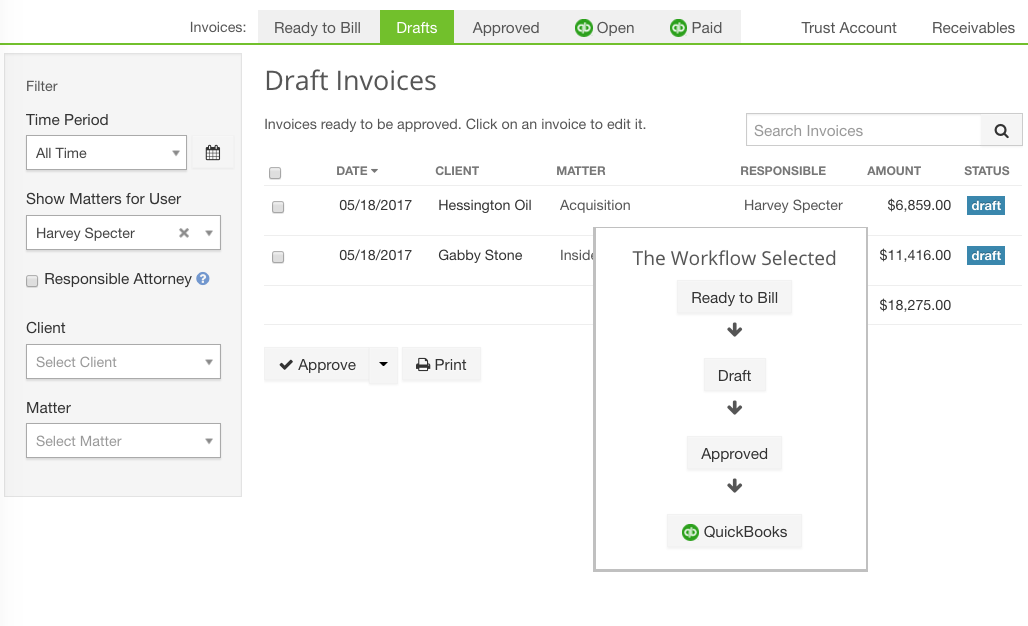Click the first draft status badge

click(x=986, y=205)
